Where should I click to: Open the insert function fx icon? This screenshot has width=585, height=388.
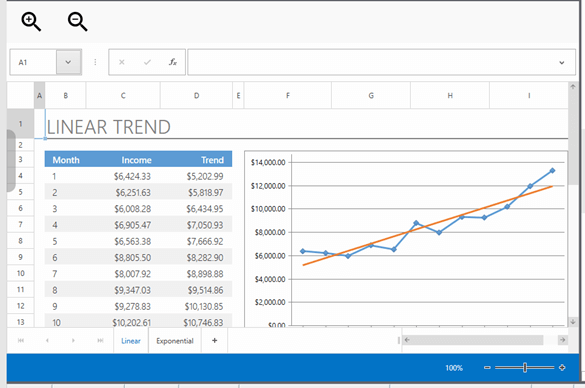coord(173,62)
